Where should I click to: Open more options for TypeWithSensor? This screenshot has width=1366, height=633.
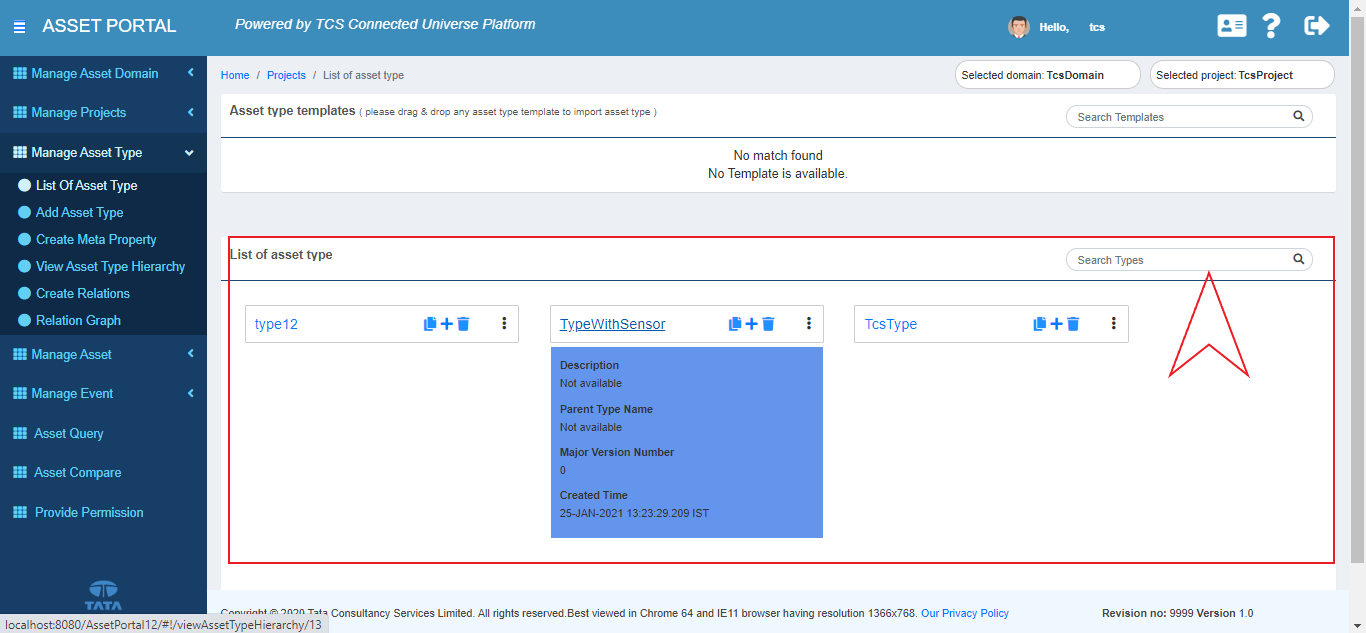tap(809, 323)
